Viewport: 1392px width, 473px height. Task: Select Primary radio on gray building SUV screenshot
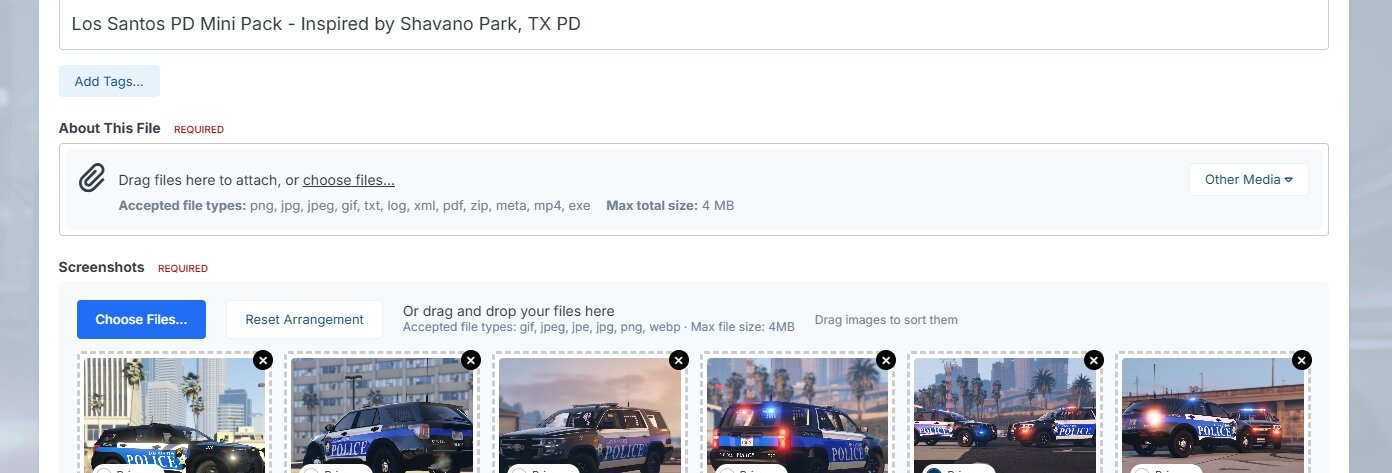(x=310, y=471)
